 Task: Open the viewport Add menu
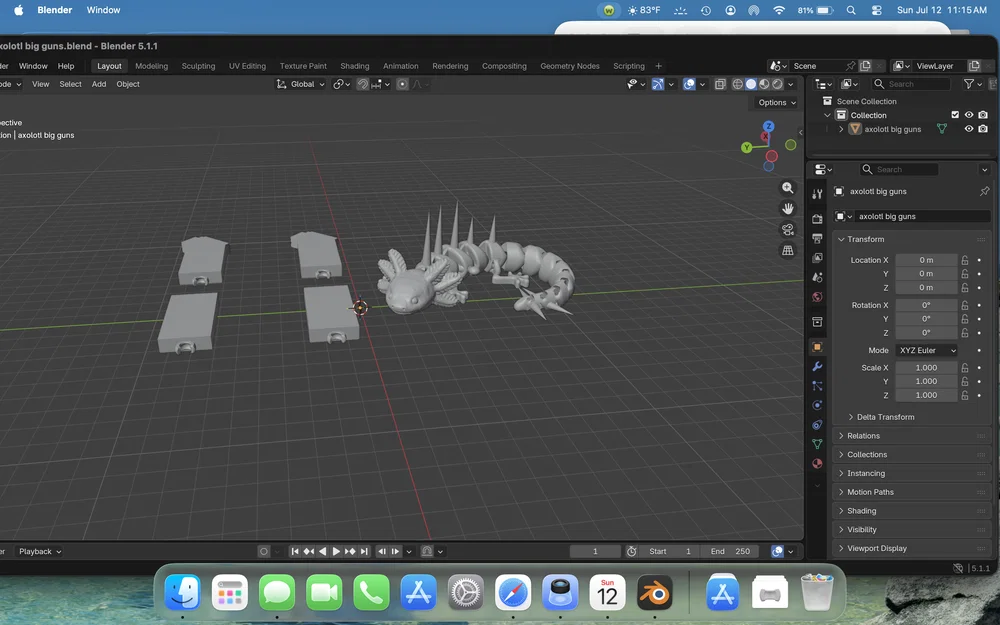[99, 84]
